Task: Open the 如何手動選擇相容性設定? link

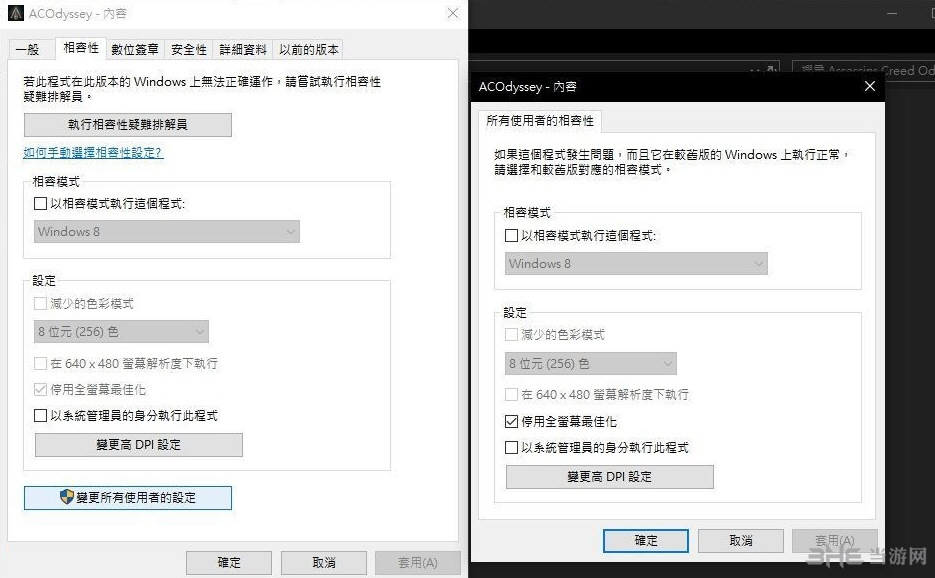Action: [x=93, y=153]
